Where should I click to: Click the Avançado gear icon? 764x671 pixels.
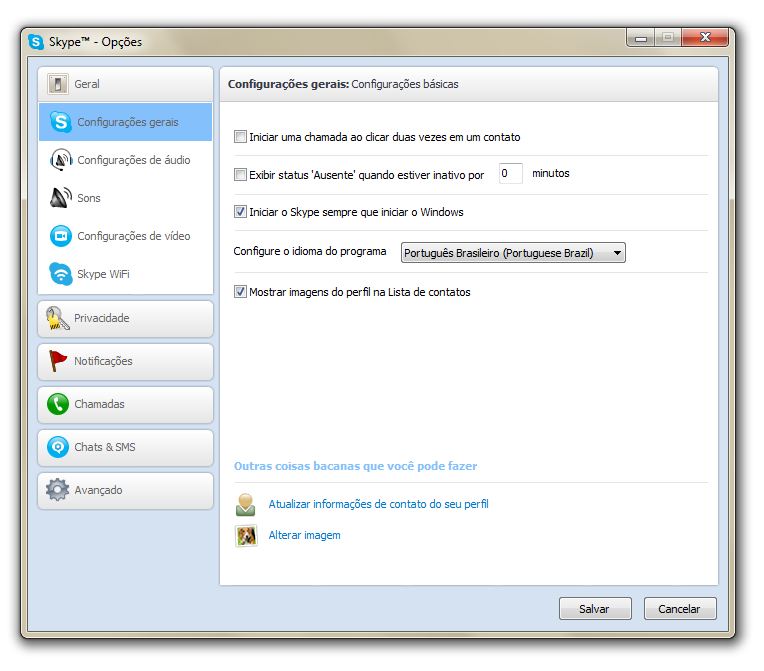coord(57,490)
